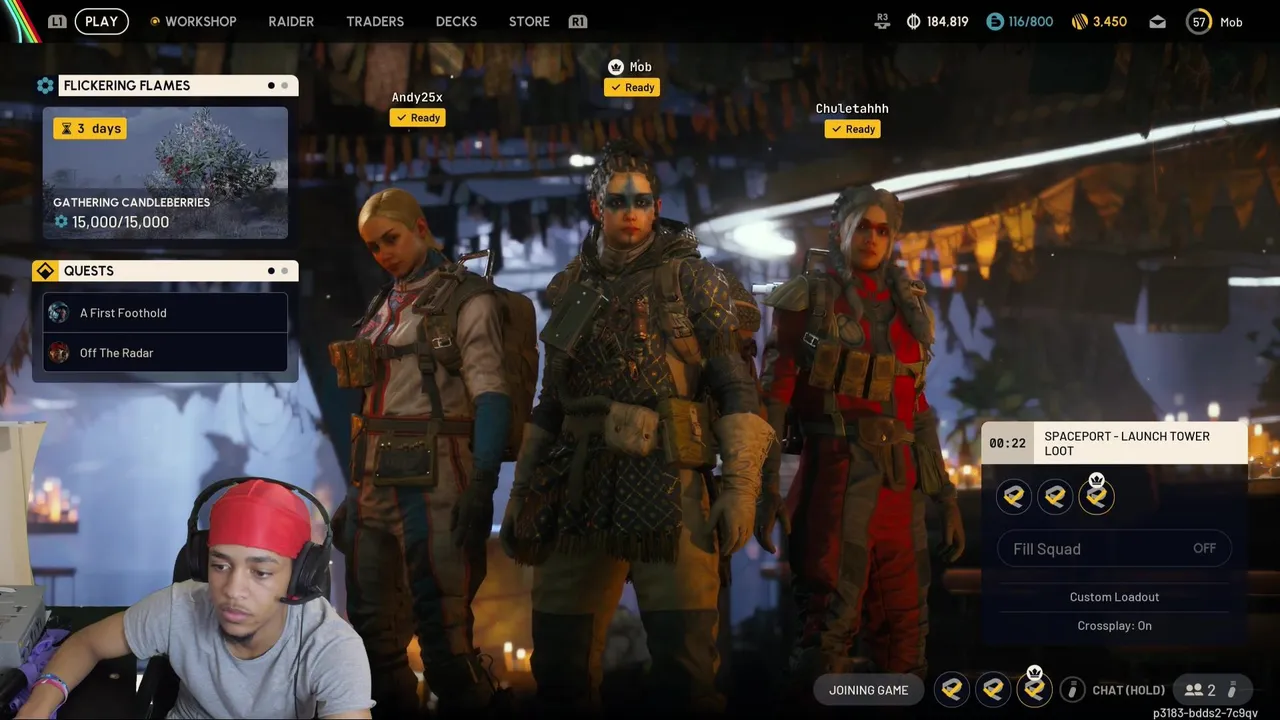Click the Flickering Flames gear icon

click(x=45, y=86)
